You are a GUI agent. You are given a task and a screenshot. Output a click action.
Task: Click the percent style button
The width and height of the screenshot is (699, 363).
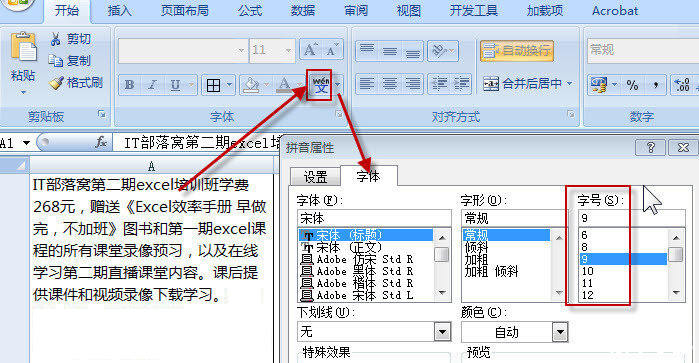[632, 84]
